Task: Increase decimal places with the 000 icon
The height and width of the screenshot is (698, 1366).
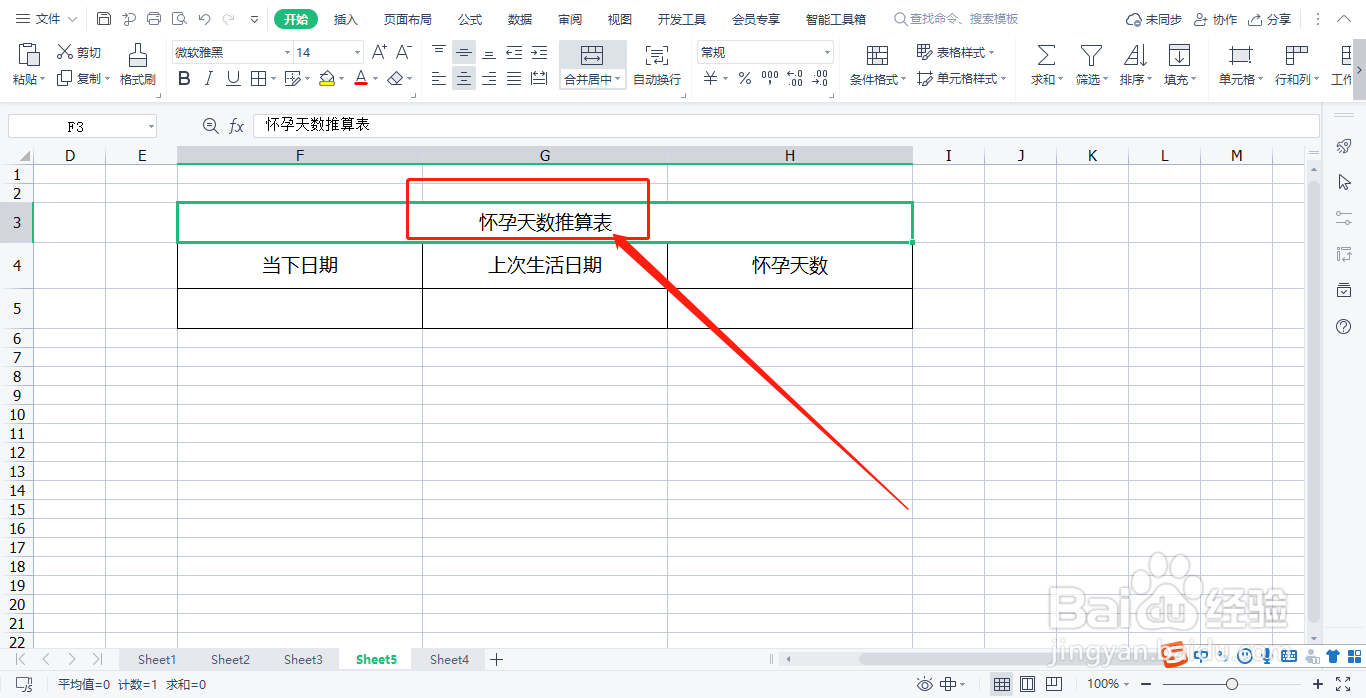Action: [x=769, y=77]
